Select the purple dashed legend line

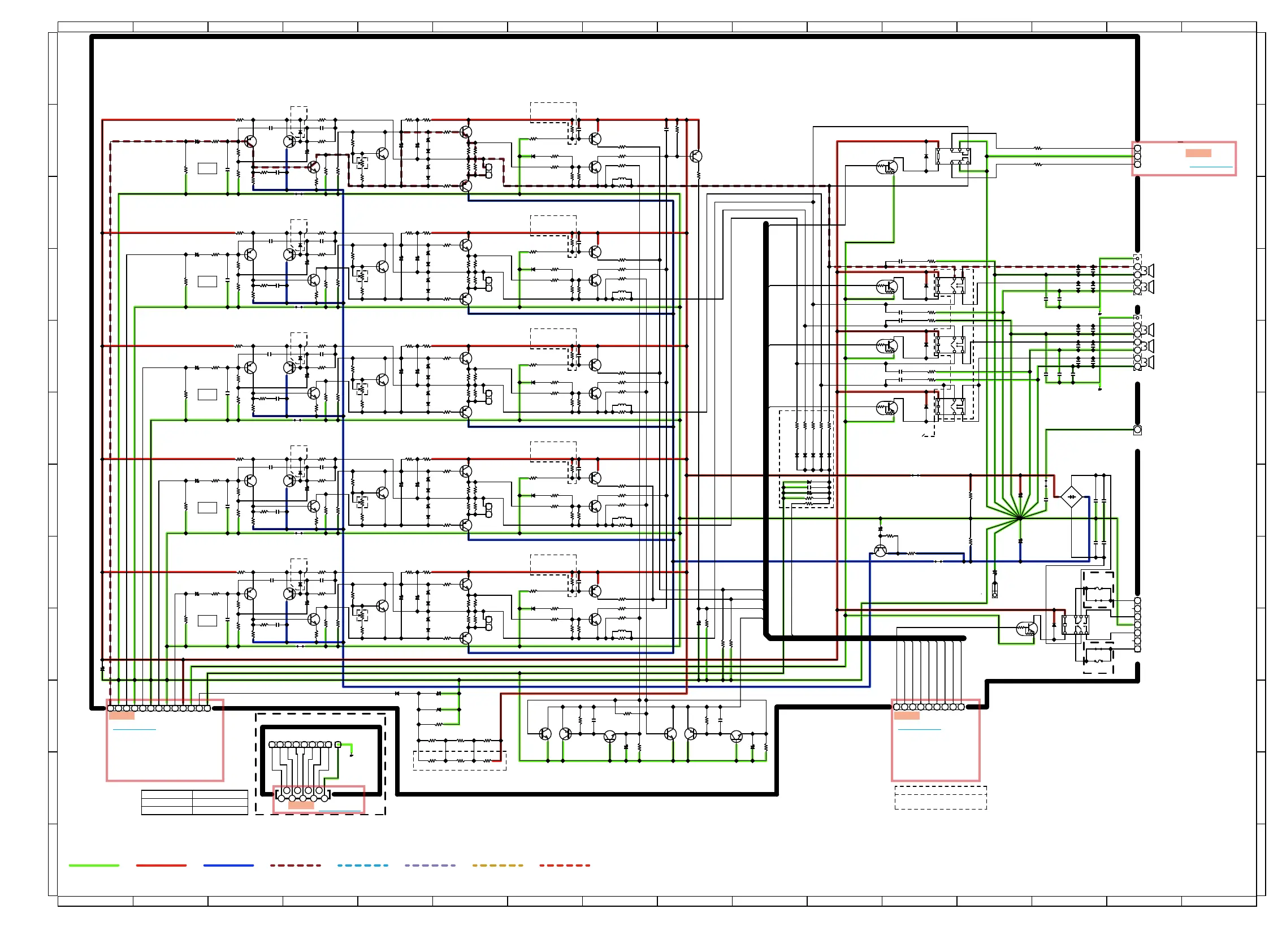pos(430,866)
